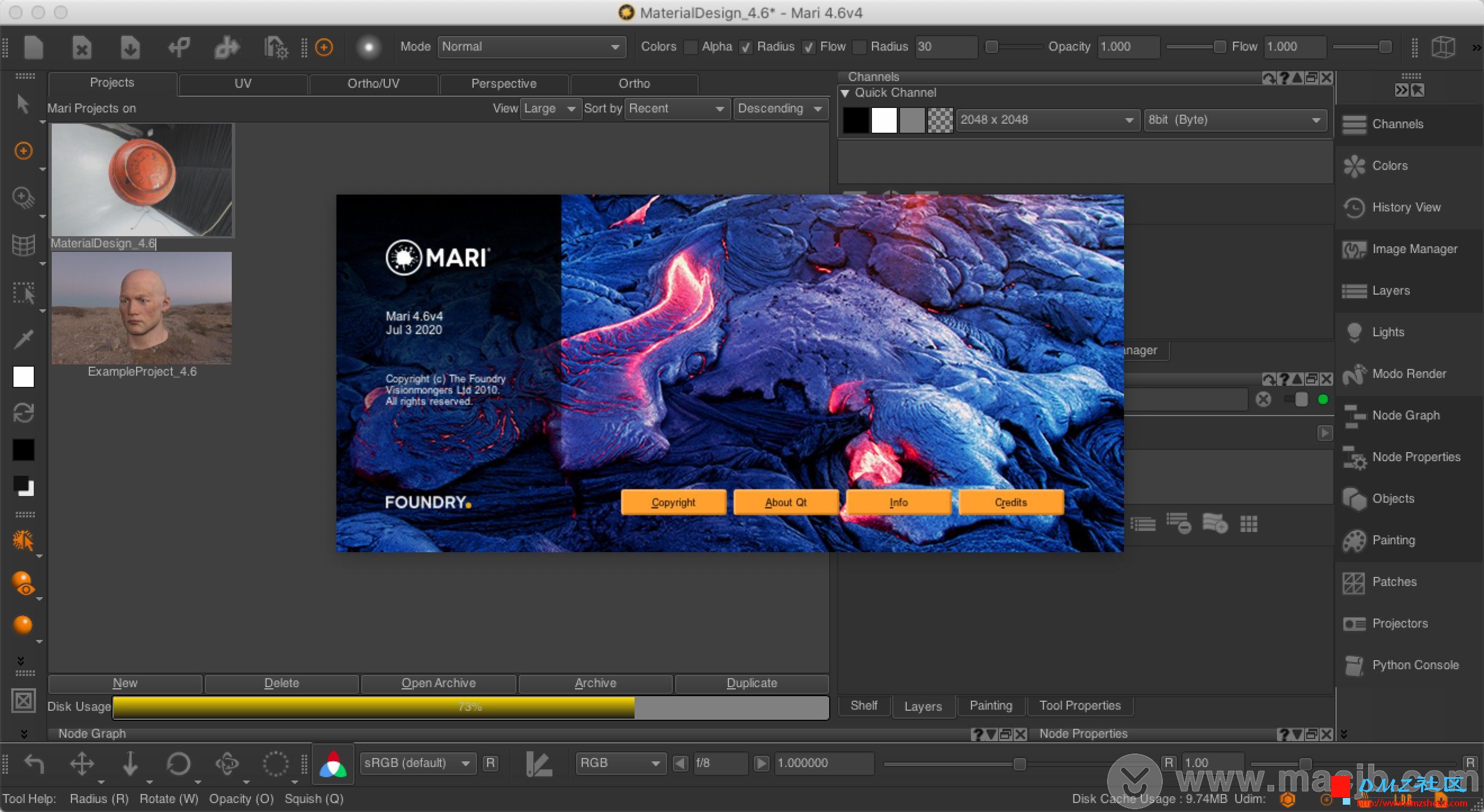Collapse the Quick Channel section
This screenshot has height=812, width=1484.
[x=844, y=93]
